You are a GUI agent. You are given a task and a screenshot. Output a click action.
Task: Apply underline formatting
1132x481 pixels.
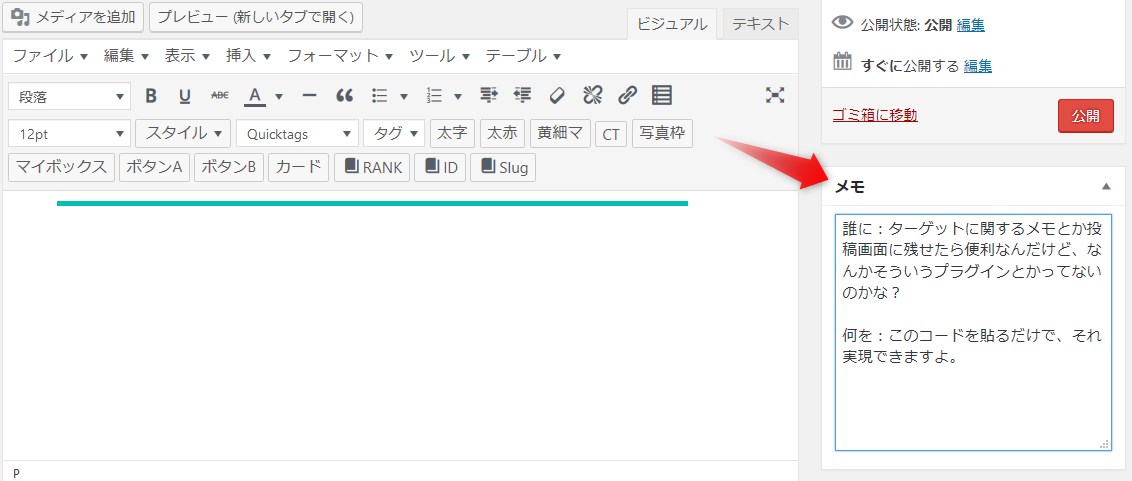click(185, 96)
